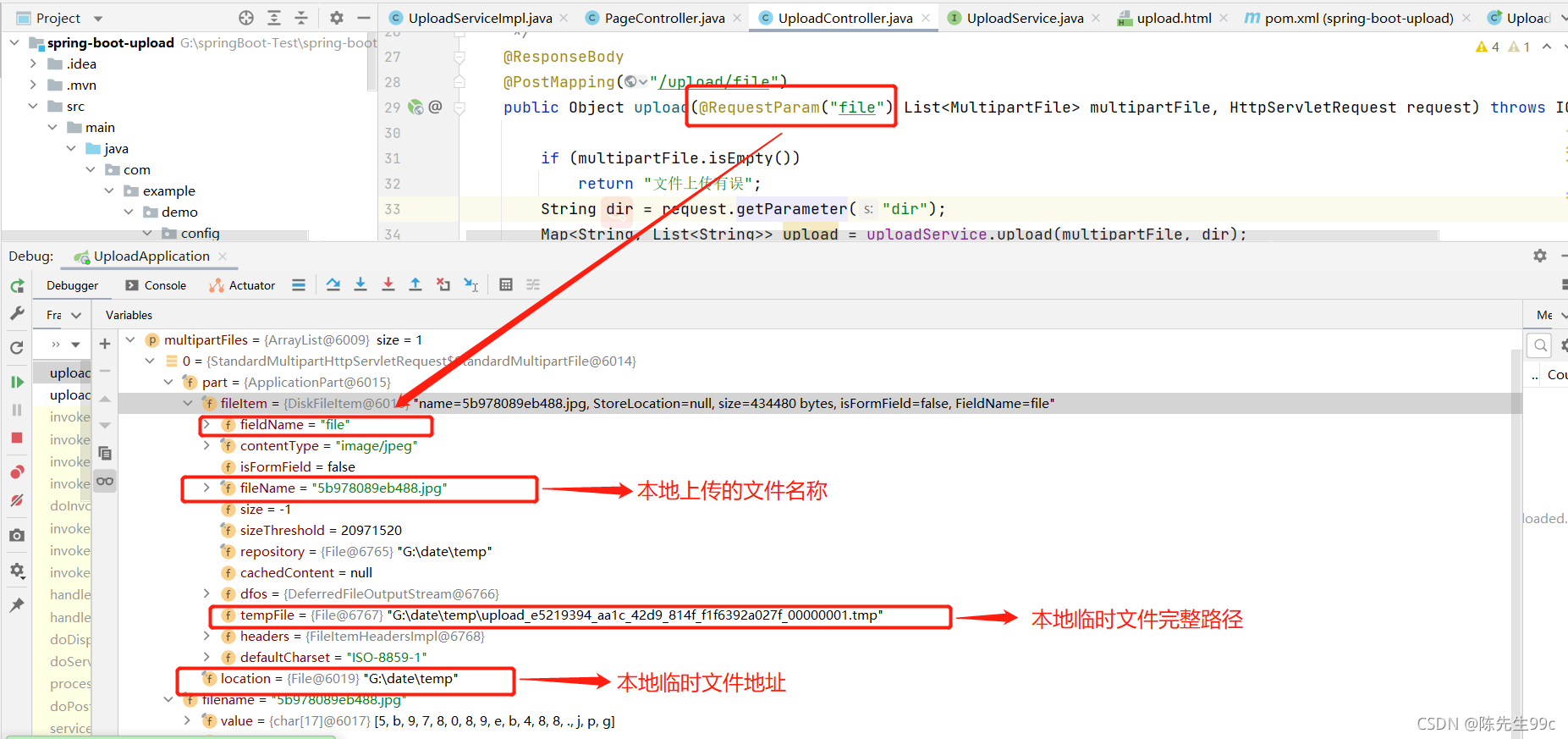Select the demo package in Project tree

(179, 212)
